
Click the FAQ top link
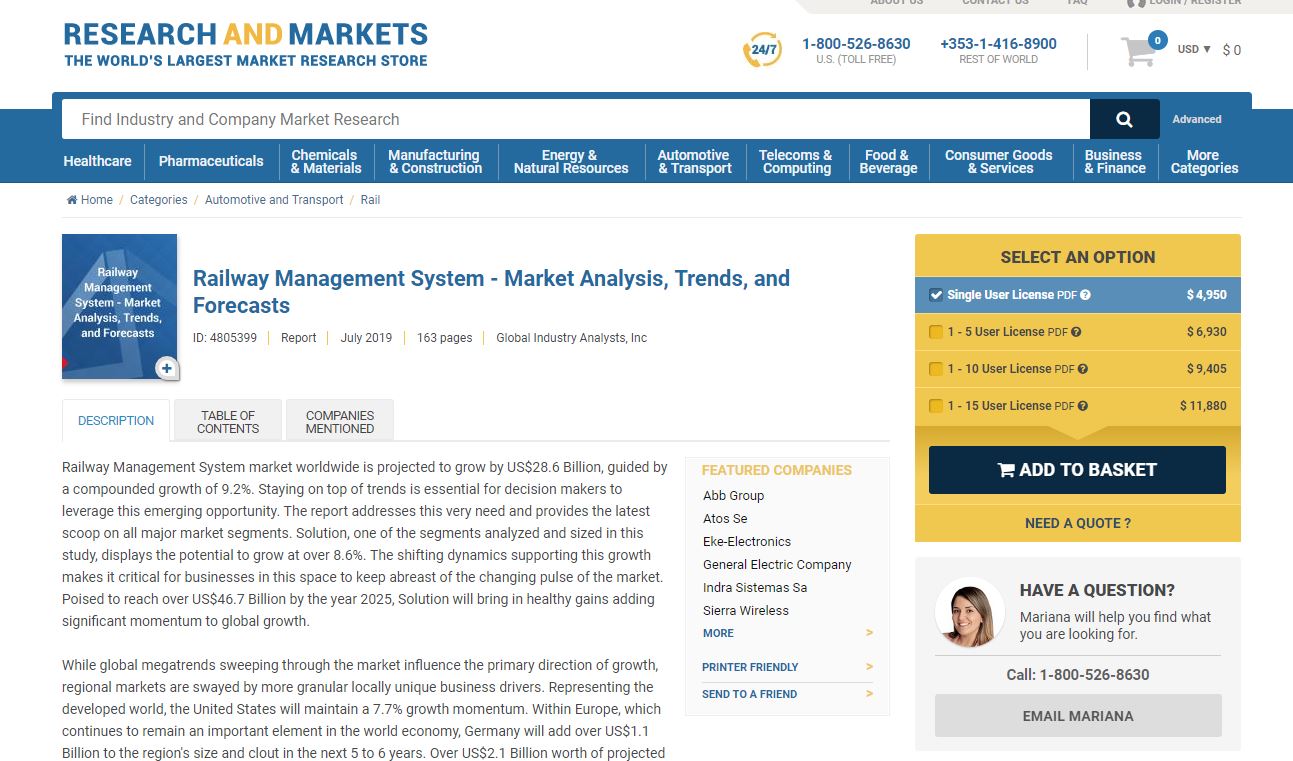click(1077, 3)
